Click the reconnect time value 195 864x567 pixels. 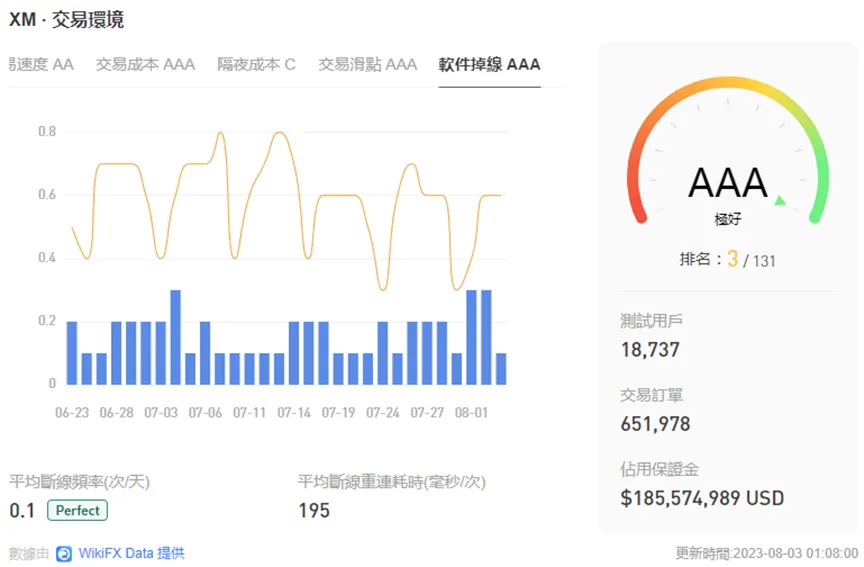coord(314,511)
